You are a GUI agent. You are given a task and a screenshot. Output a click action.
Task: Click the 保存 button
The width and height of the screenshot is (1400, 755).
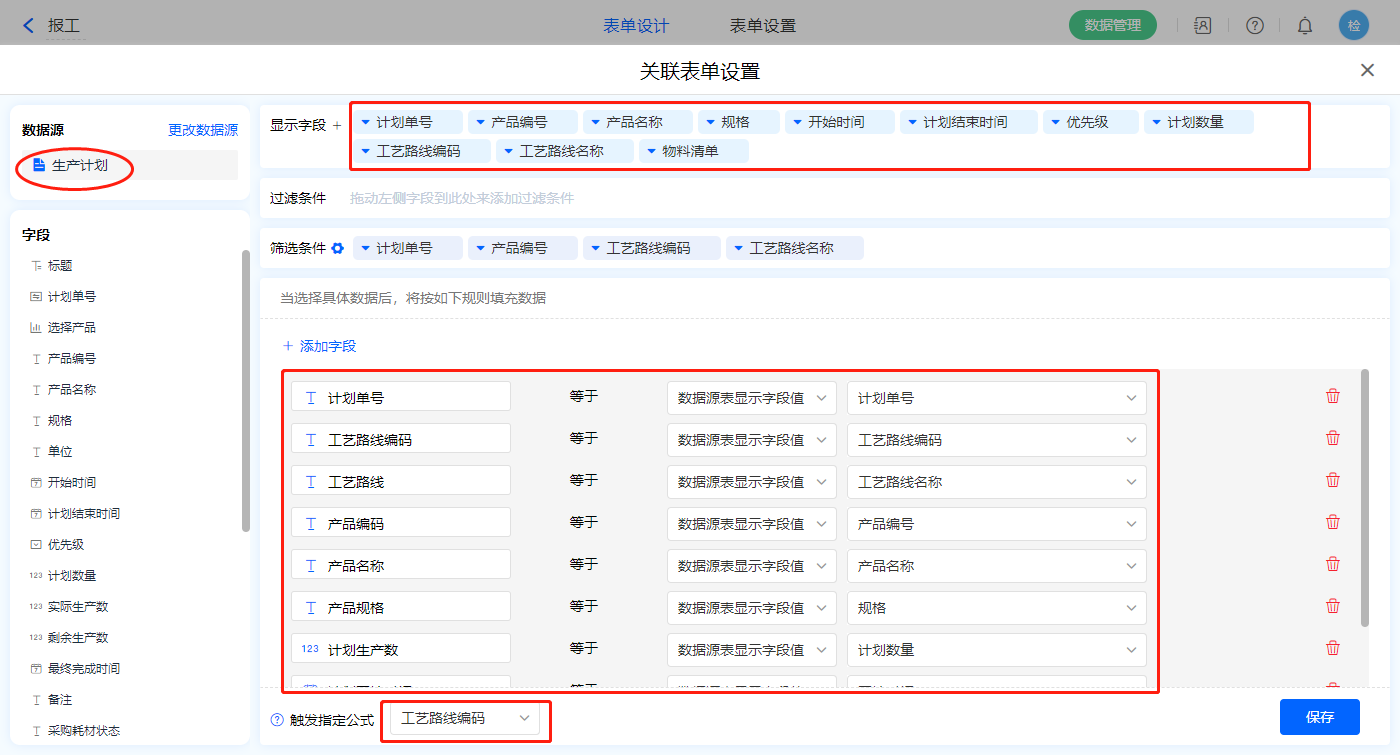pyautogui.click(x=1319, y=717)
